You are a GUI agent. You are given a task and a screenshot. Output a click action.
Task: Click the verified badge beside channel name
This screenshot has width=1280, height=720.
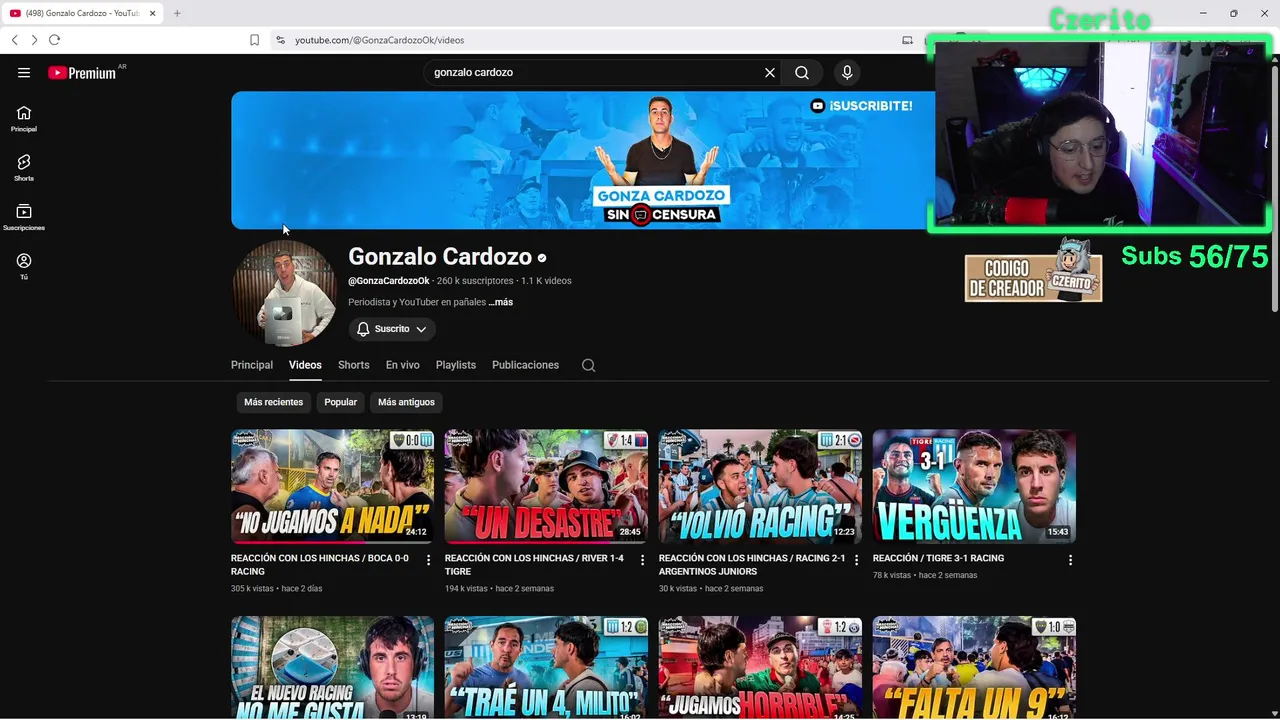pyautogui.click(x=542, y=258)
